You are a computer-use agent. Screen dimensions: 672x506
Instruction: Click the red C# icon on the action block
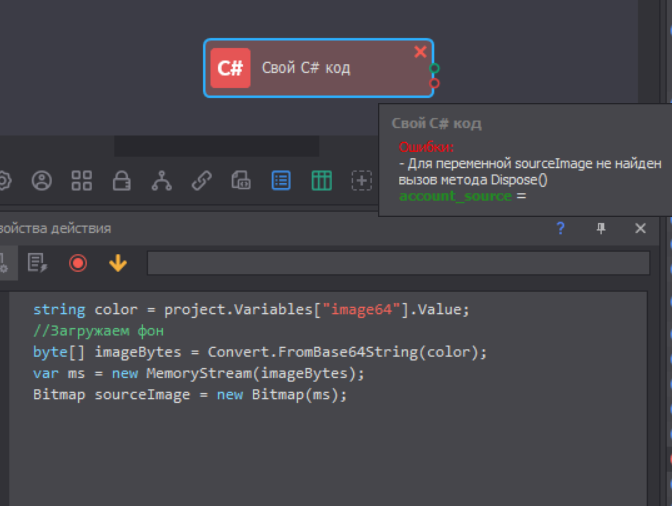[x=230, y=68]
